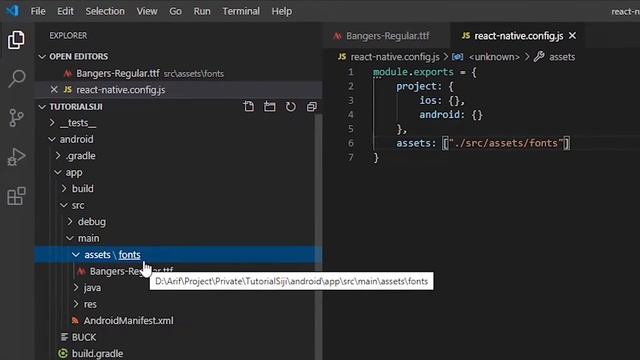Click the <unknown> breadcrumb segment
The width and height of the screenshot is (640, 360).
[x=494, y=57]
